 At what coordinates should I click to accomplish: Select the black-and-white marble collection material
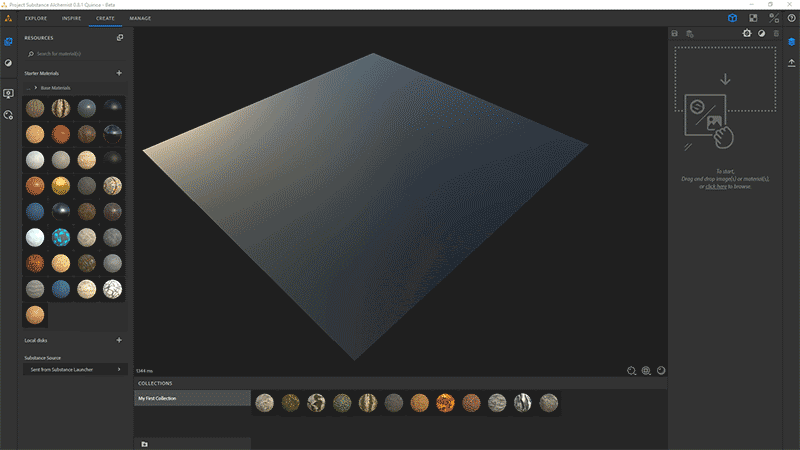pyautogui.click(x=522, y=403)
